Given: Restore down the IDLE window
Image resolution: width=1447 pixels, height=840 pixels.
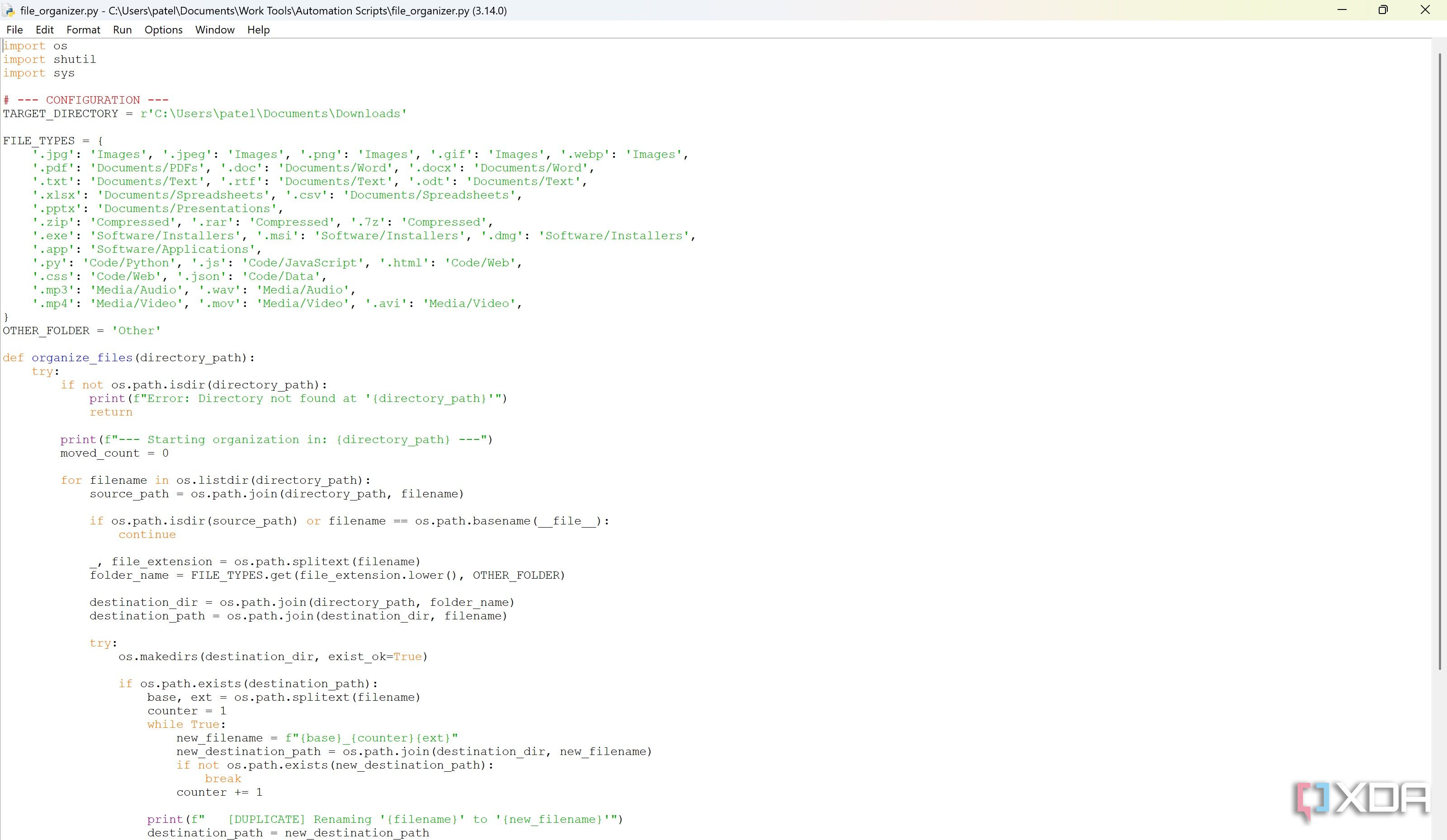Looking at the screenshot, I should (1383, 10).
